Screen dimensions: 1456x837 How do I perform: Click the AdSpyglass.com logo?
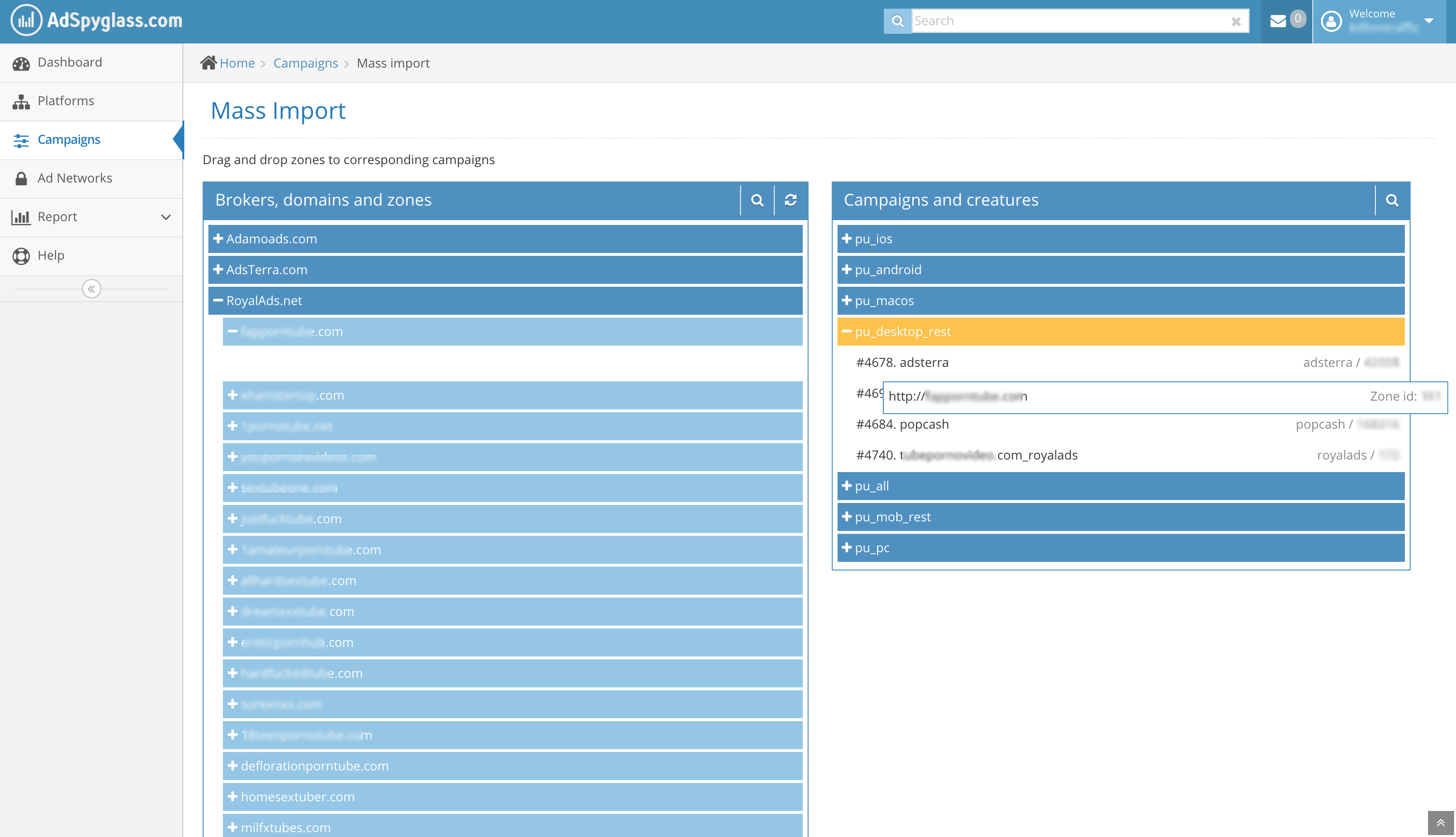96,21
